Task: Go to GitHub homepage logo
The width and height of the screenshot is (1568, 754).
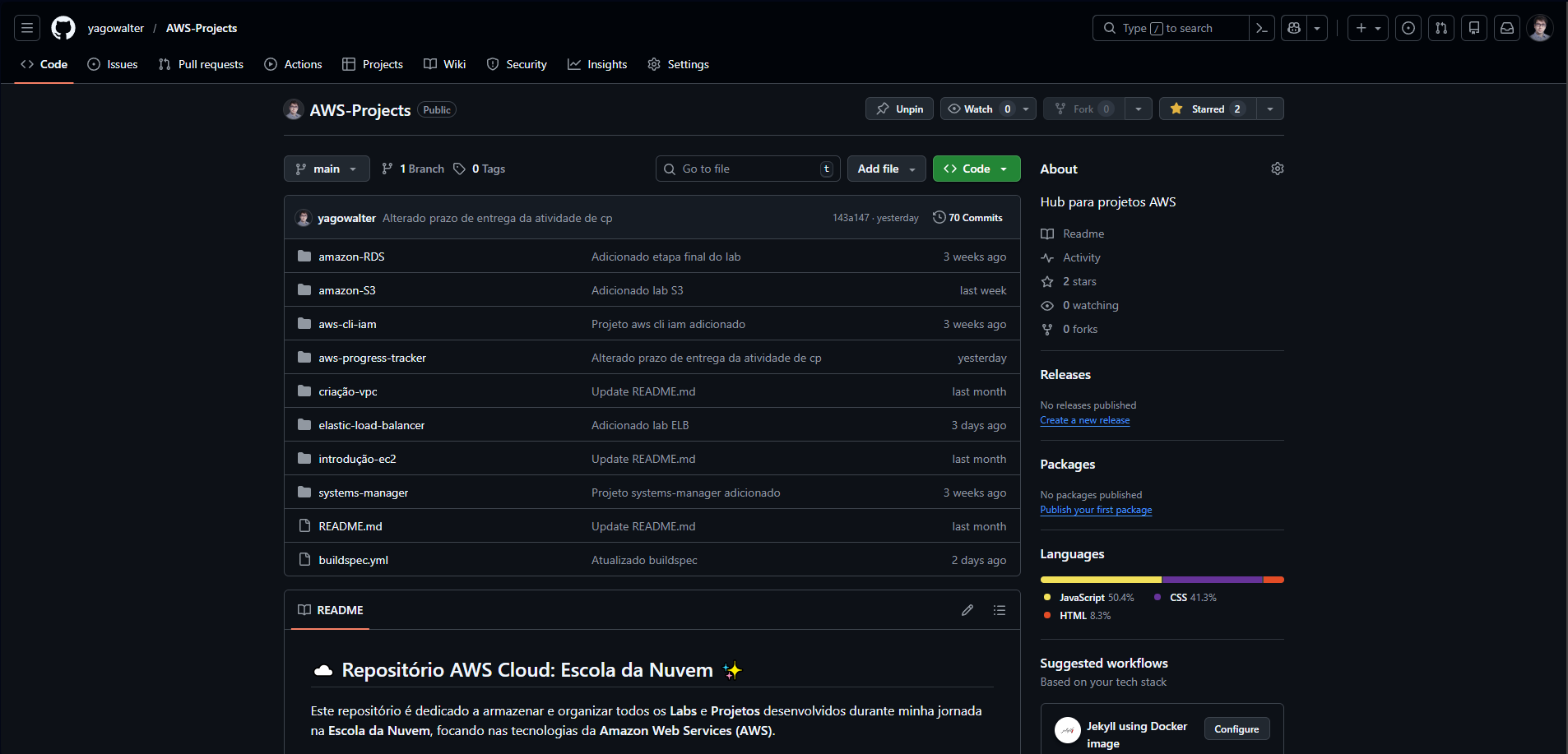Action: (x=63, y=28)
